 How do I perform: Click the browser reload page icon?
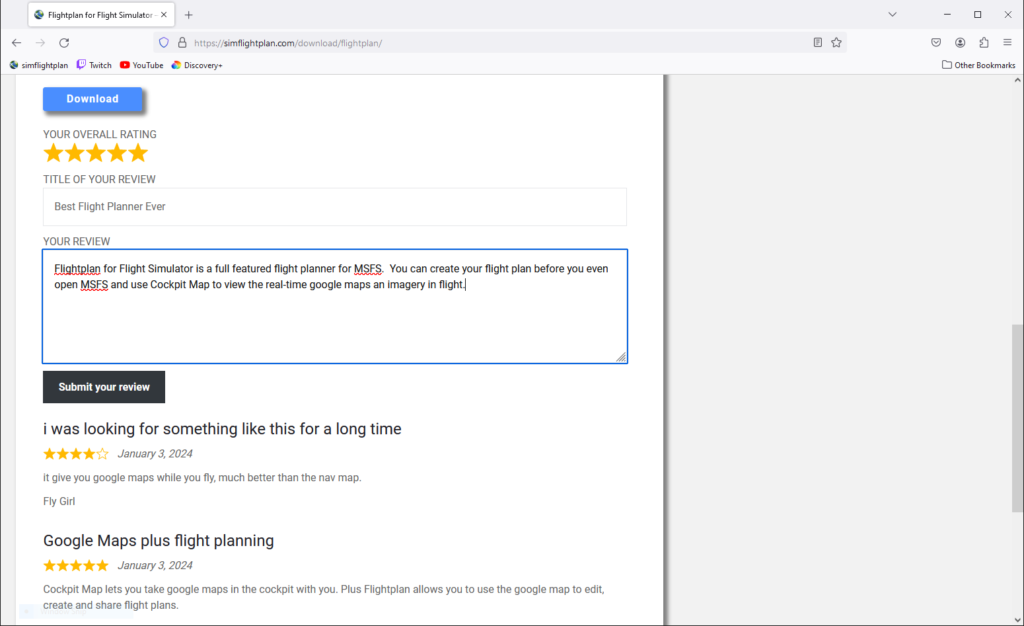pyautogui.click(x=64, y=43)
